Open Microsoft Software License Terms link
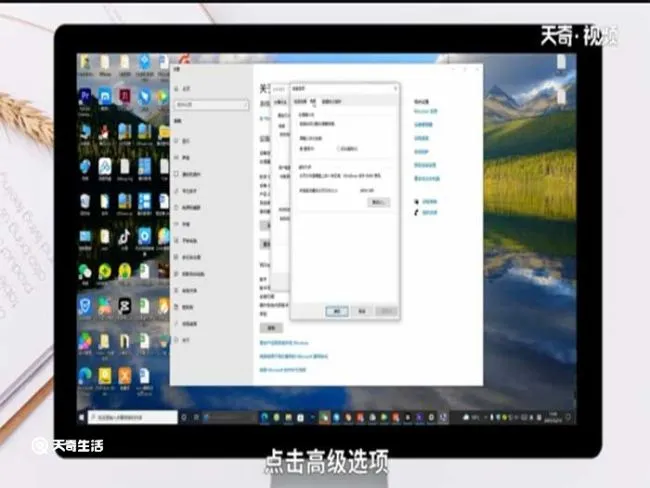 pos(283,369)
